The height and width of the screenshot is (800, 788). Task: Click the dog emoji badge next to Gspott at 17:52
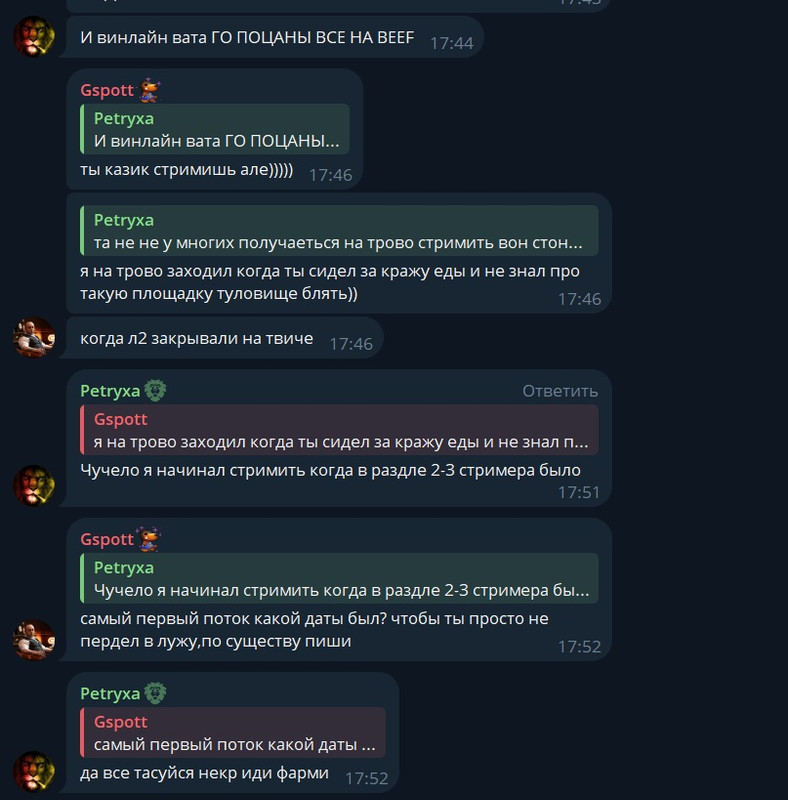[x=149, y=539]
